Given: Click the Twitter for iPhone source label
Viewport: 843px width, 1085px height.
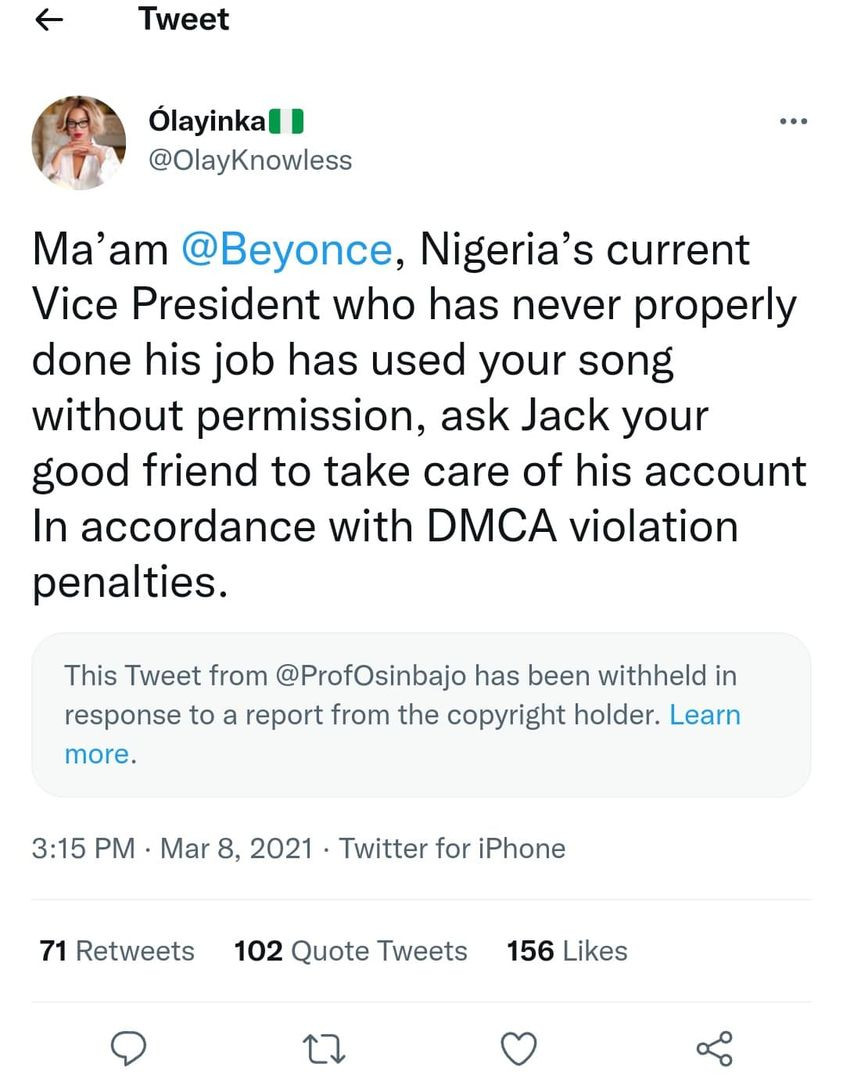Looking at the screenshot, I should tap(452, 849).
